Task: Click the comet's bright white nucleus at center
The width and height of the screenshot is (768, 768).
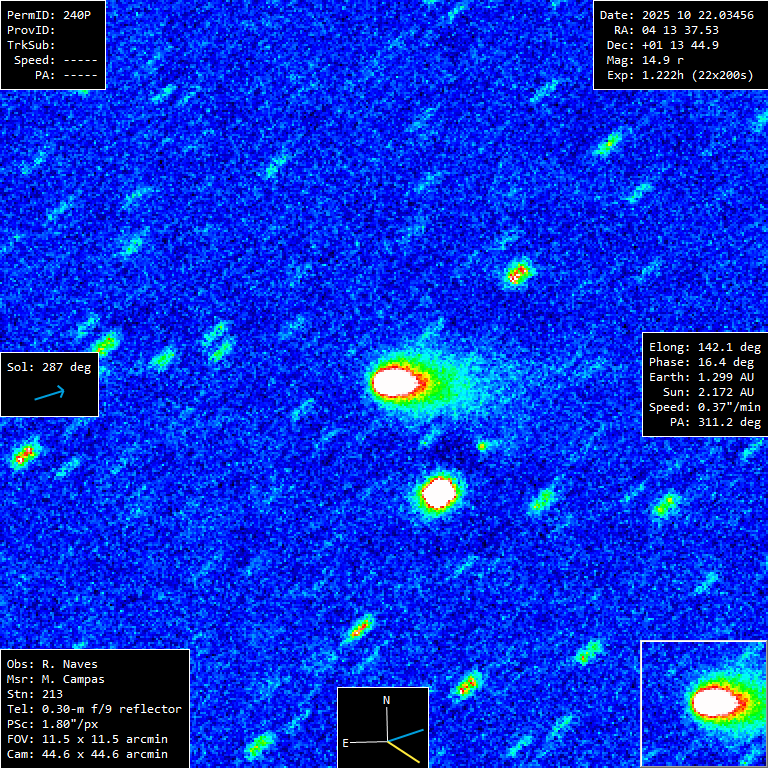Action: click(x=395, y=381)
